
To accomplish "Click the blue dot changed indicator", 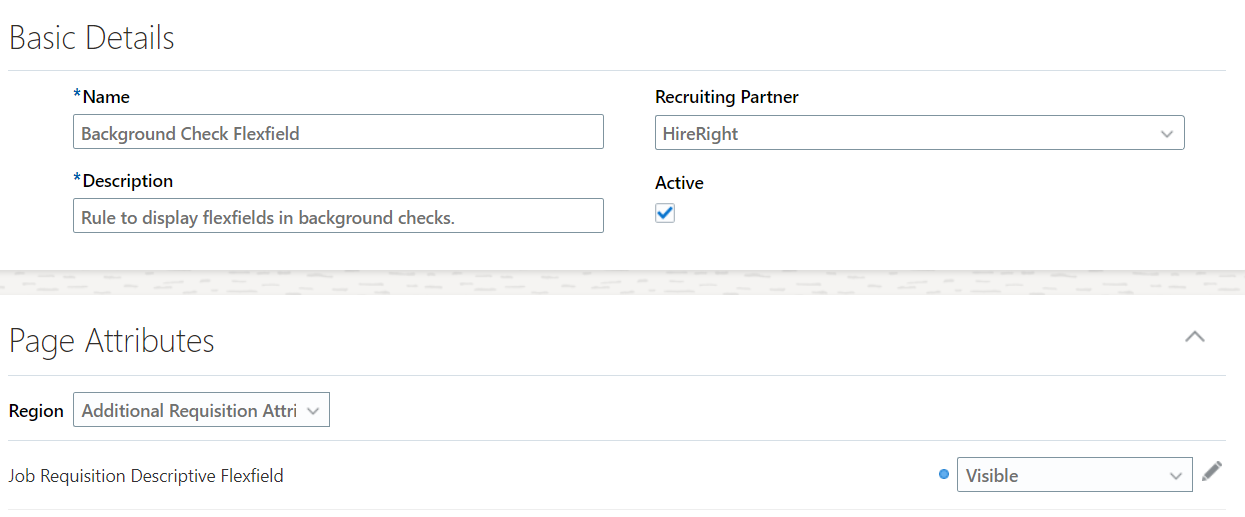I will coord(944,475).
